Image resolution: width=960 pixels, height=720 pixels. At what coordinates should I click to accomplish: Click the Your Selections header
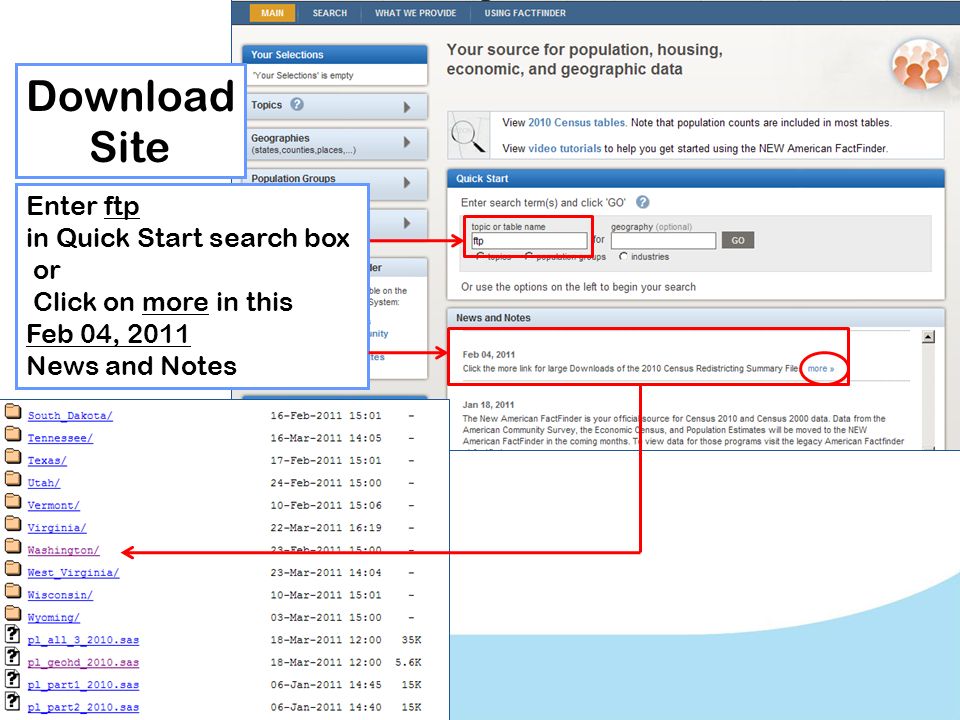(x=335, y=54)
